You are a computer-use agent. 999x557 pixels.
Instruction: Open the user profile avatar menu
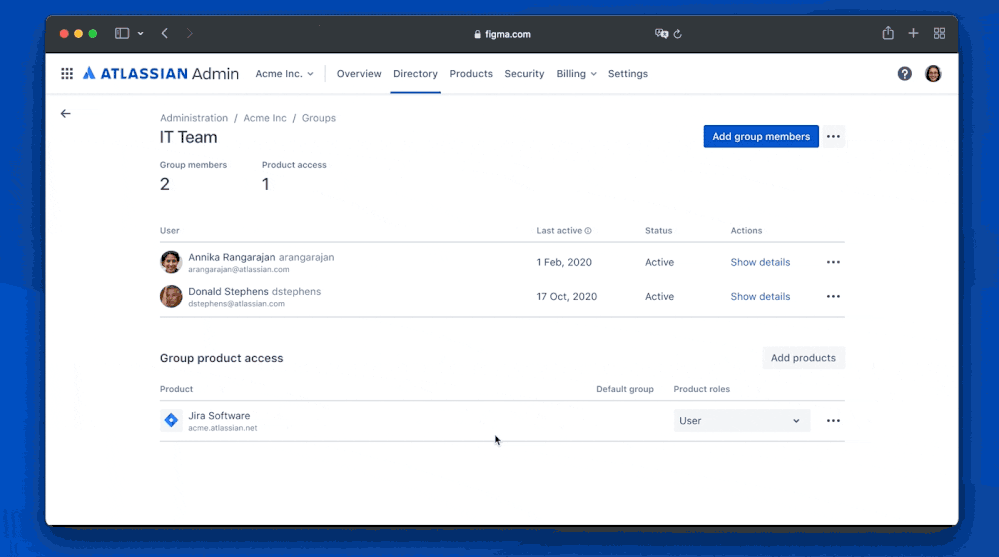pos(933,73)
